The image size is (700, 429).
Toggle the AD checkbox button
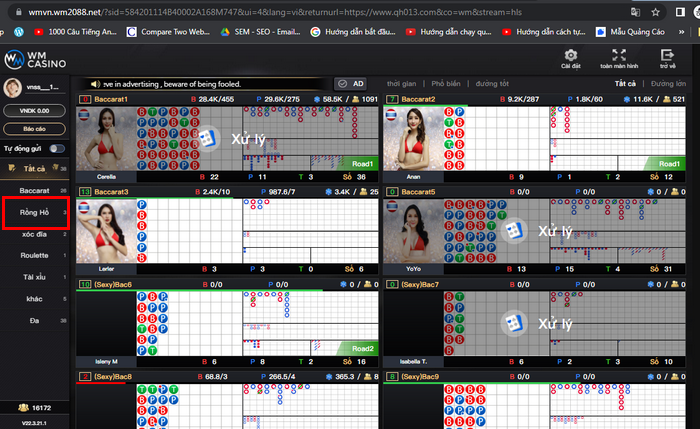tap(351, 84)
